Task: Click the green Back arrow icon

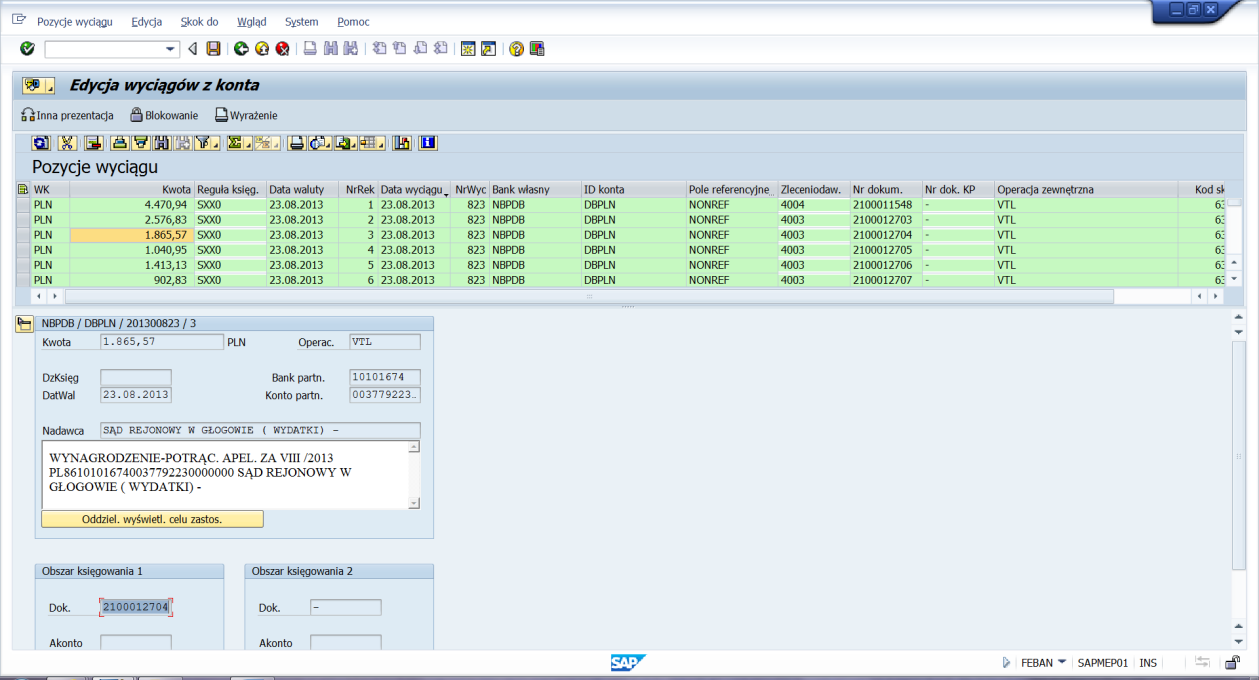Action: pyautogui.click(x=241, y=48)
